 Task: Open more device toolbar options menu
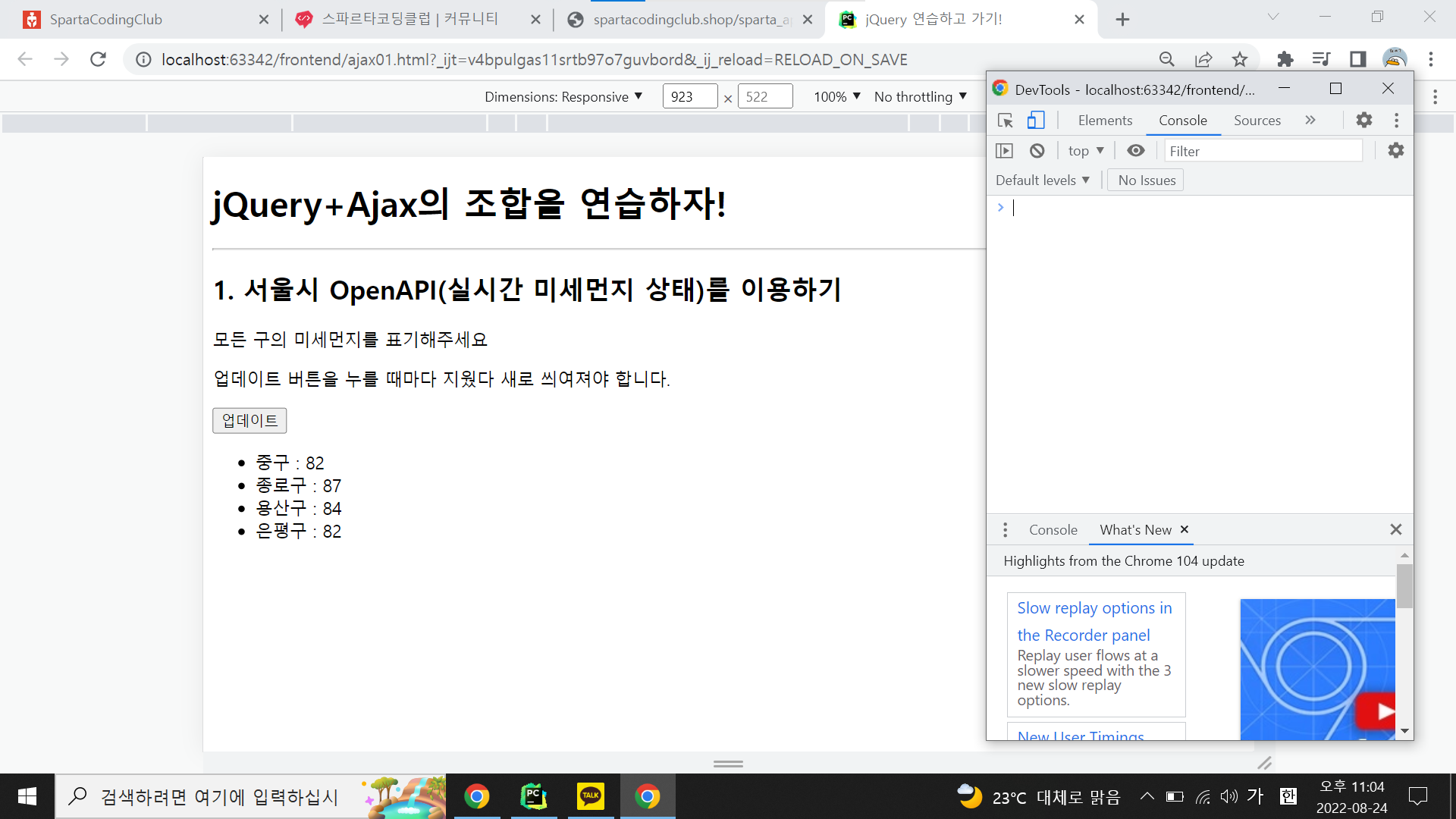[1435, 96]
